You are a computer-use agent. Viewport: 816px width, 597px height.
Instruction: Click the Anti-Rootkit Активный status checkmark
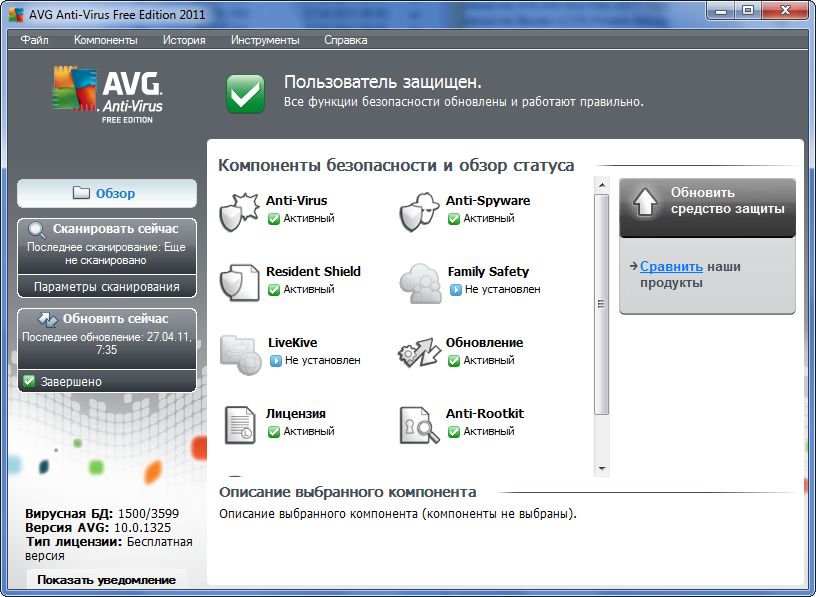454,431
